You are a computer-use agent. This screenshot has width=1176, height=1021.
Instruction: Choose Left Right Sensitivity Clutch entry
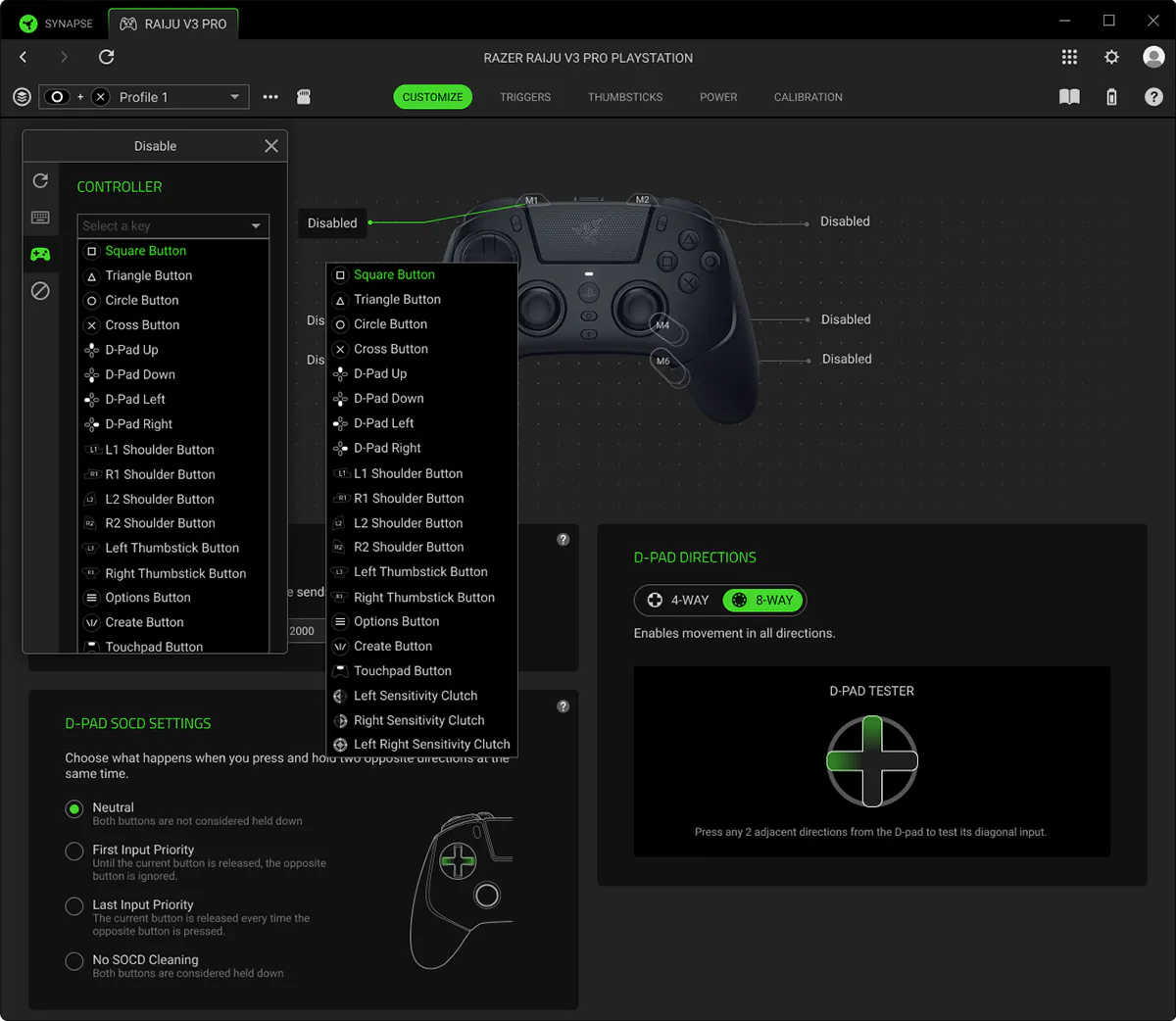pyautogui.click(x=431, y=745)
